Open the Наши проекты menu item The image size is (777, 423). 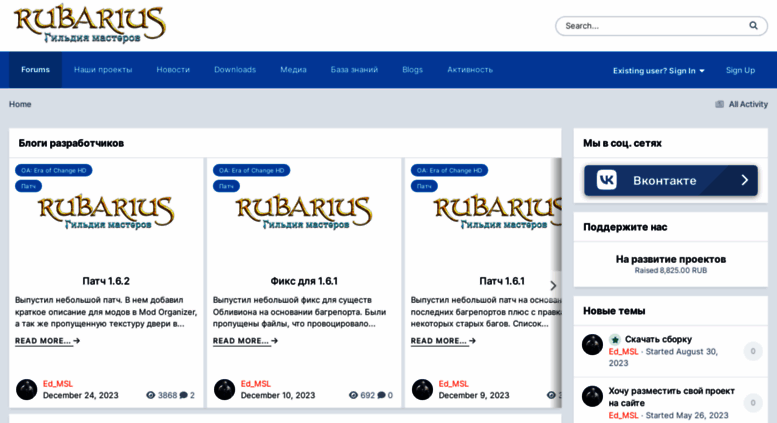tap(103, 70)
